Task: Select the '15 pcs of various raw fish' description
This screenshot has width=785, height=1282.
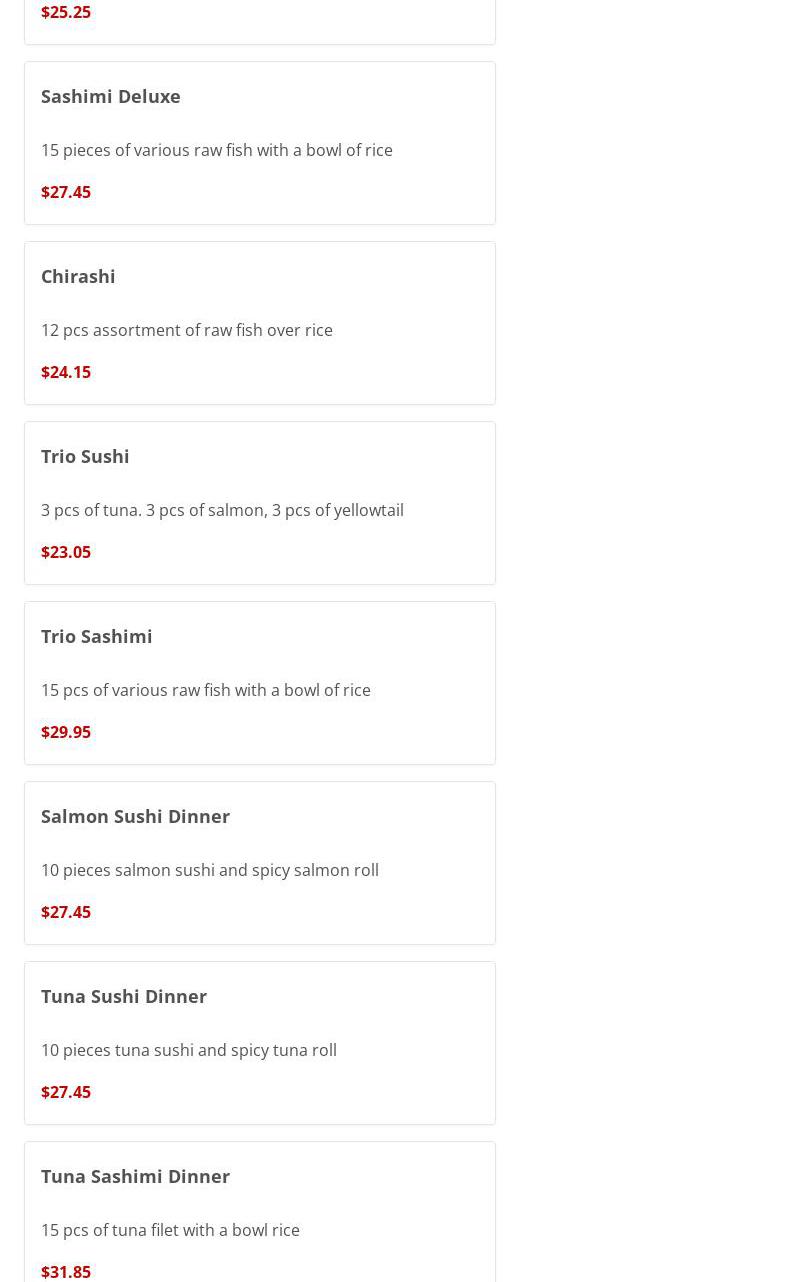Action: [x=206, y=690]
